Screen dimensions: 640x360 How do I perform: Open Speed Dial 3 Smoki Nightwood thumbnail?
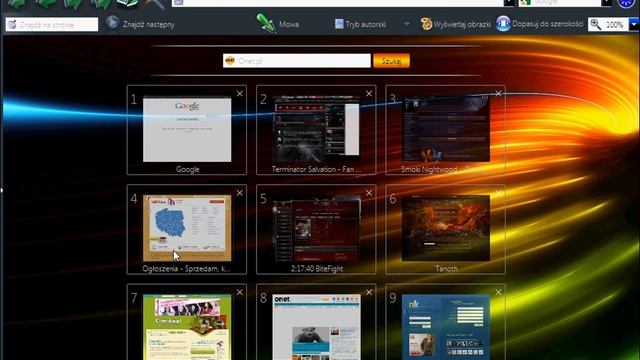(x=446, y=129)
